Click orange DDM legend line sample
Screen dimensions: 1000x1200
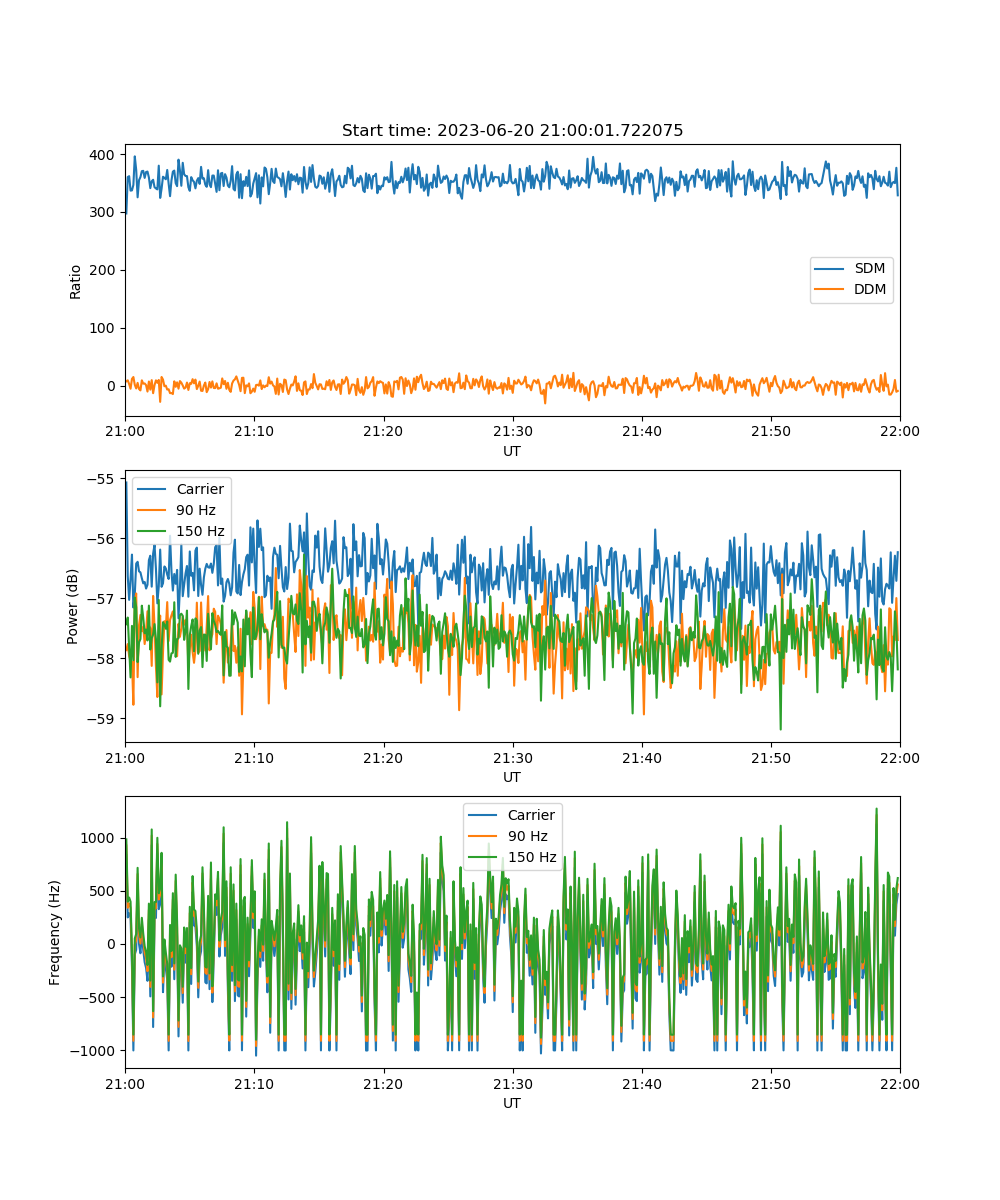click(x=831, y=291)
